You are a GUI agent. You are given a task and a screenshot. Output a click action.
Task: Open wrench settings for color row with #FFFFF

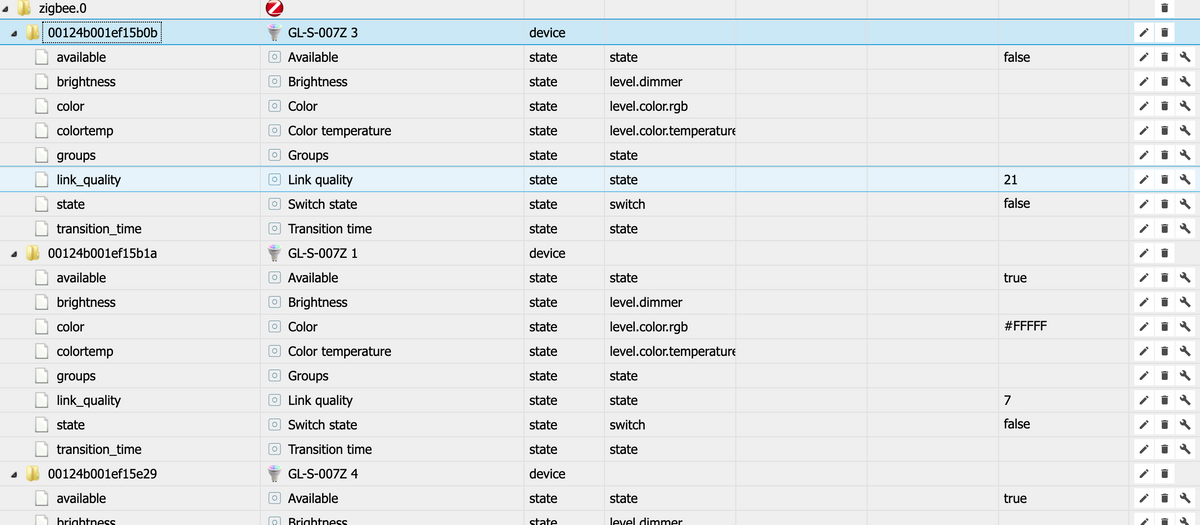[x=1184, y=327]
